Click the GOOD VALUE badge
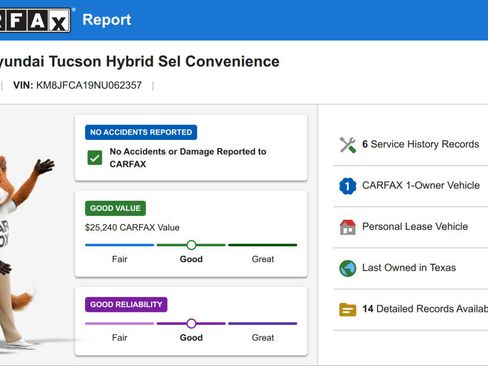Screen dimensions: 488x366 (115, 208)
